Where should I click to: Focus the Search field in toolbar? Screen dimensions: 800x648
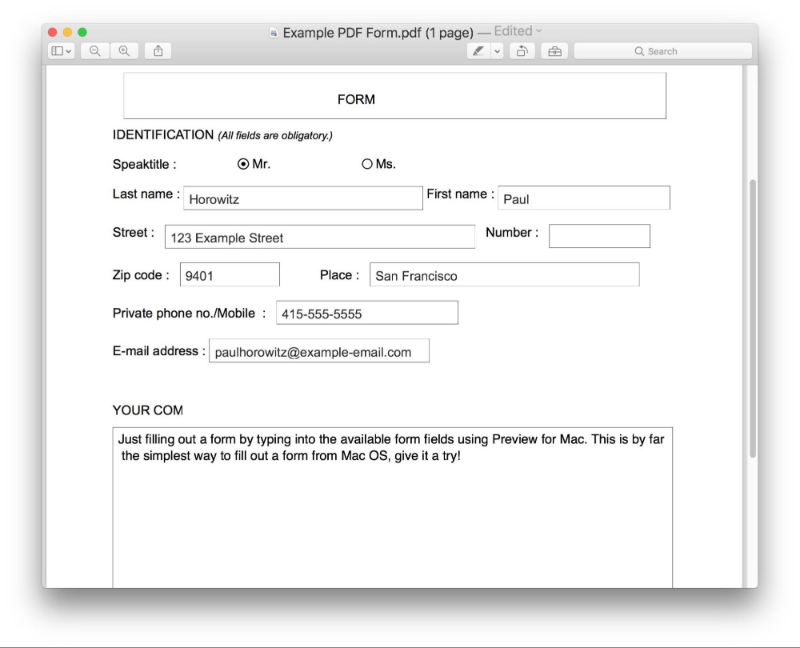[x=663, y=51]
